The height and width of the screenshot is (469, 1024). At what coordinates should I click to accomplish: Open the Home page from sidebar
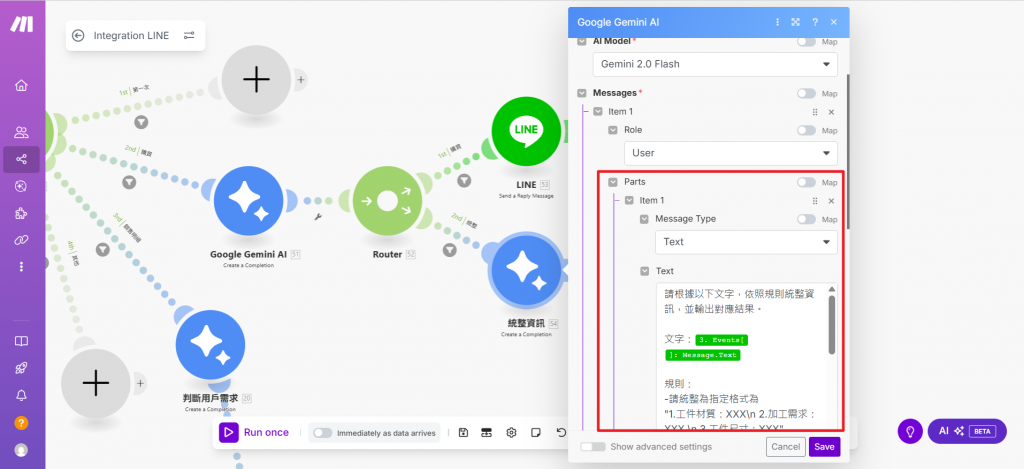coord(21,86)
